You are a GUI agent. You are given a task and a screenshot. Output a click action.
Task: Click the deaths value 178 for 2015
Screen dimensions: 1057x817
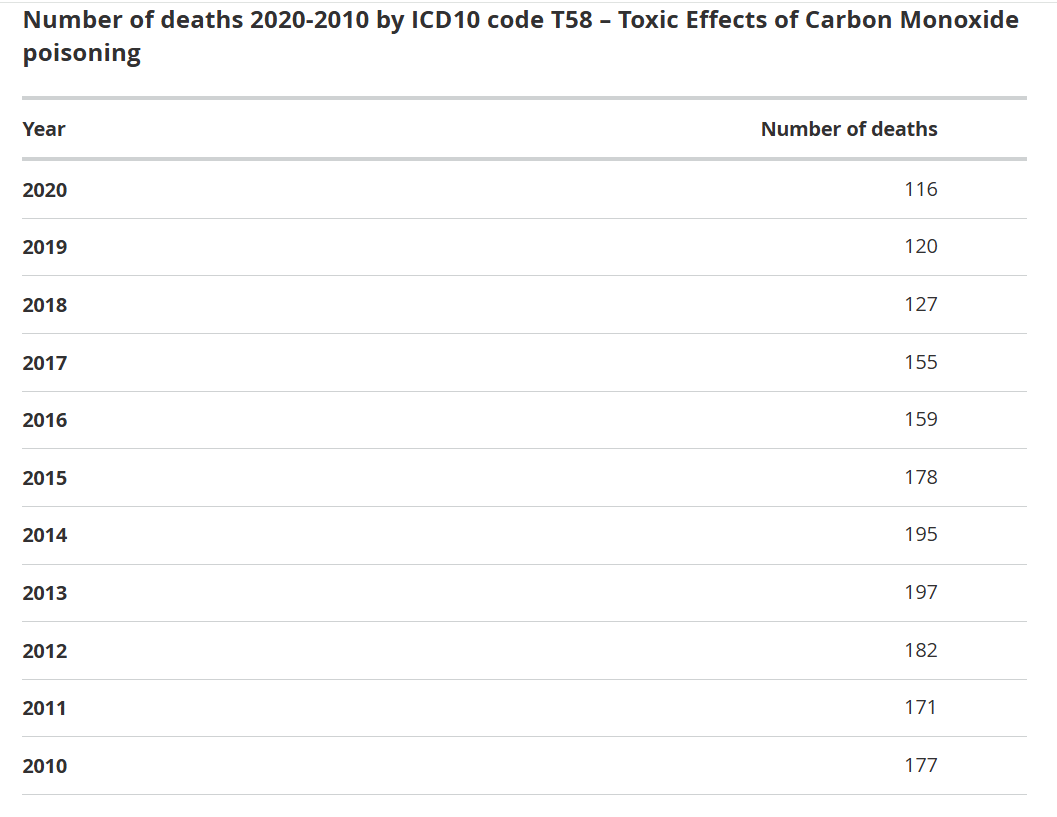(x=920, y=477)
